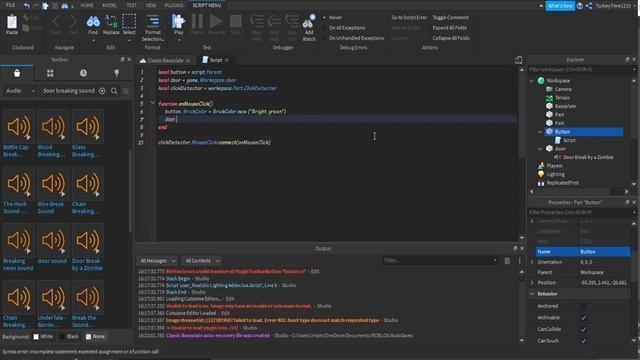This screenshot has height=360, width=640.
Task: Choose Black background option
Action: coord(69,337)
